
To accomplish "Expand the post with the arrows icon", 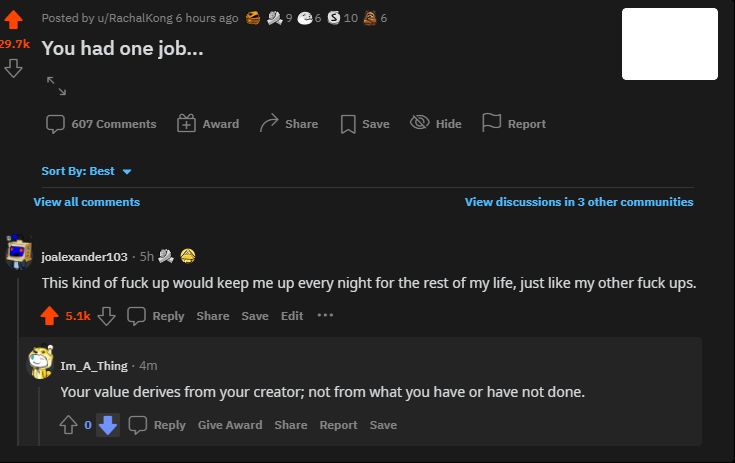I will tap(56, 86).
